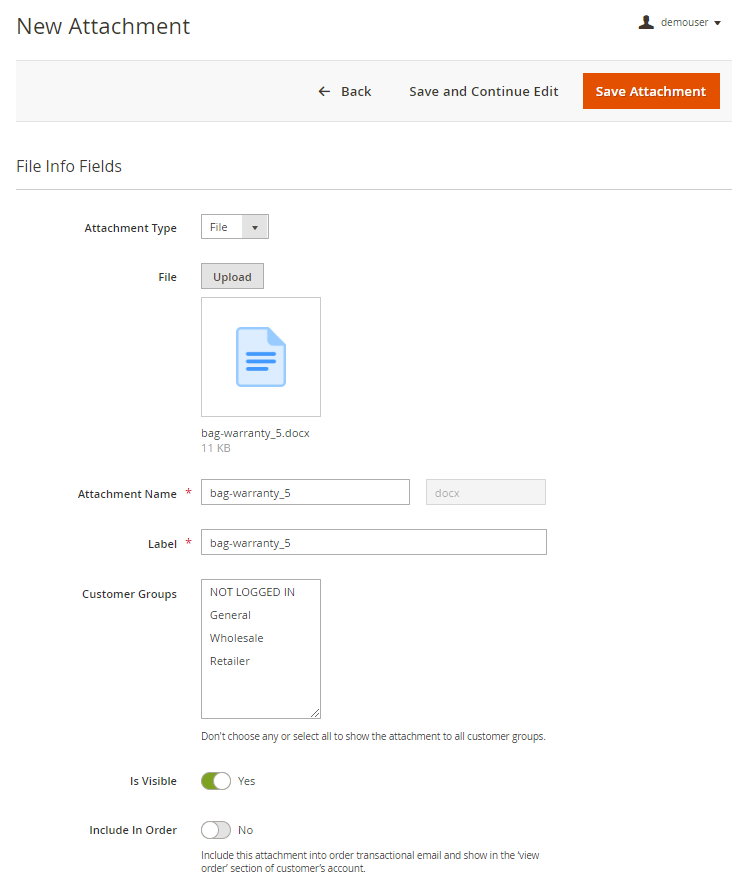Disable the Is Visible toggle

click(216, 781)
